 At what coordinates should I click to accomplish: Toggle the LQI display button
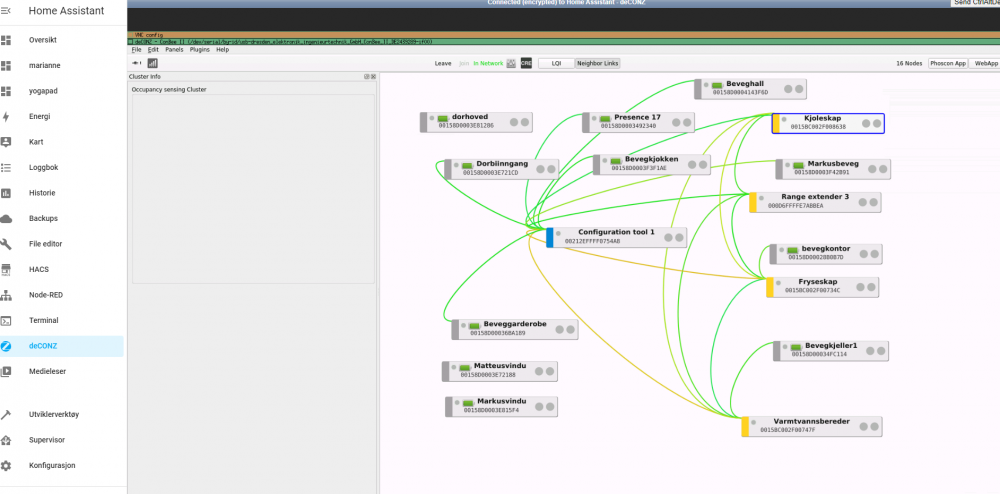point(555,63)
